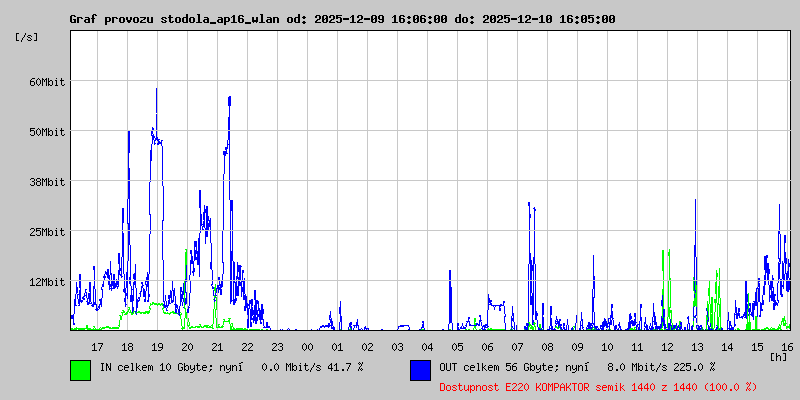Click the '06' hour label on x-axis

[x=487, y=347]
